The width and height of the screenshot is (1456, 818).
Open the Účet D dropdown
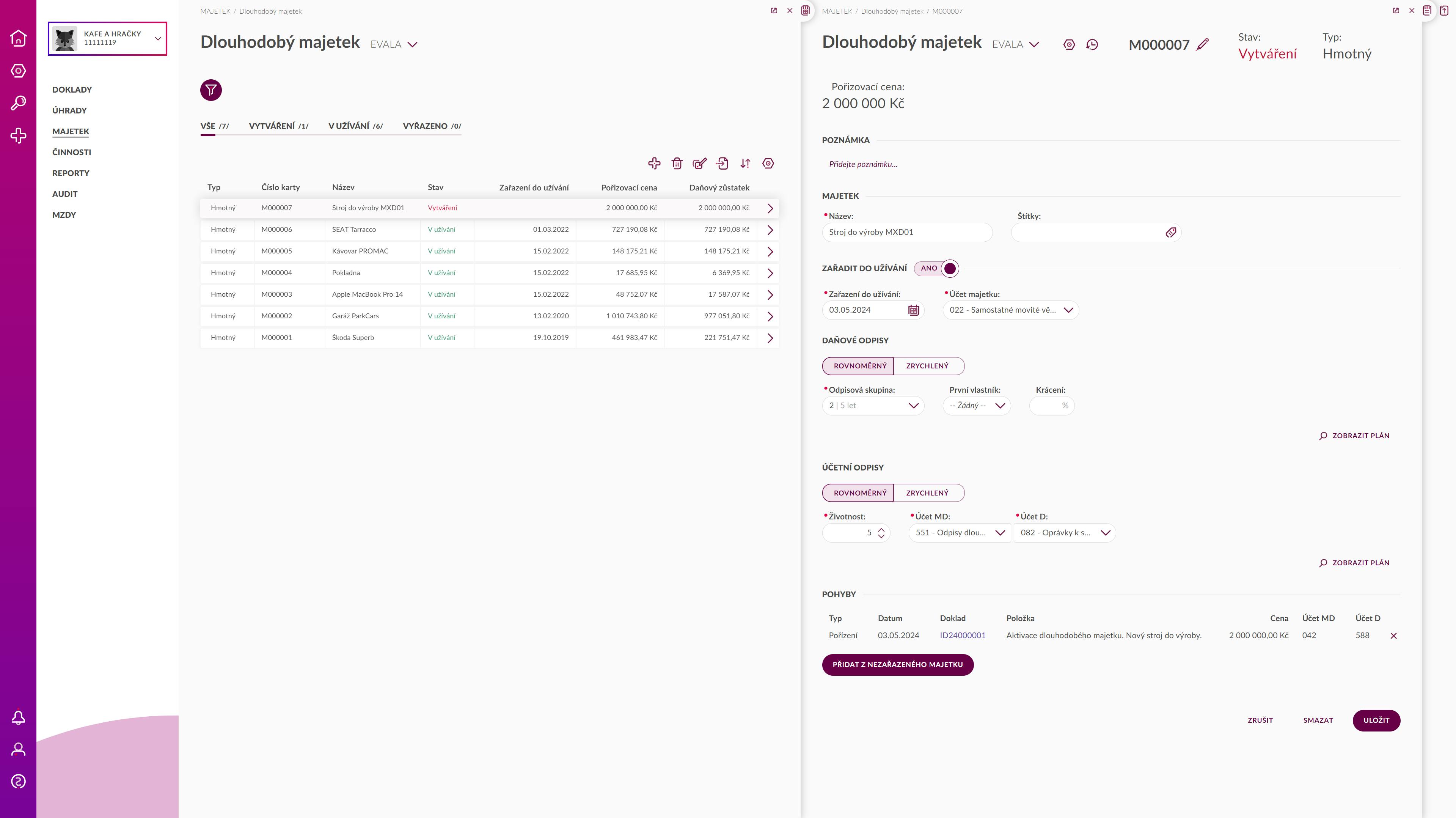[x=1064, y=533]
